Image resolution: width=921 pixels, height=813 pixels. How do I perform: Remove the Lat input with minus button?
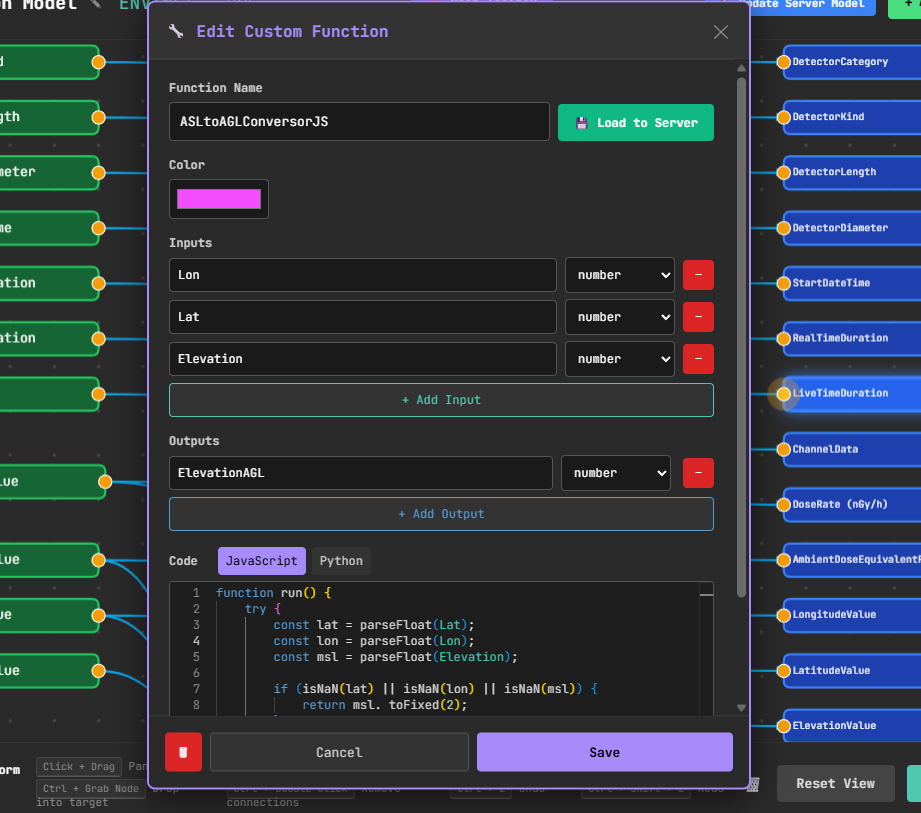click(698, 317)
